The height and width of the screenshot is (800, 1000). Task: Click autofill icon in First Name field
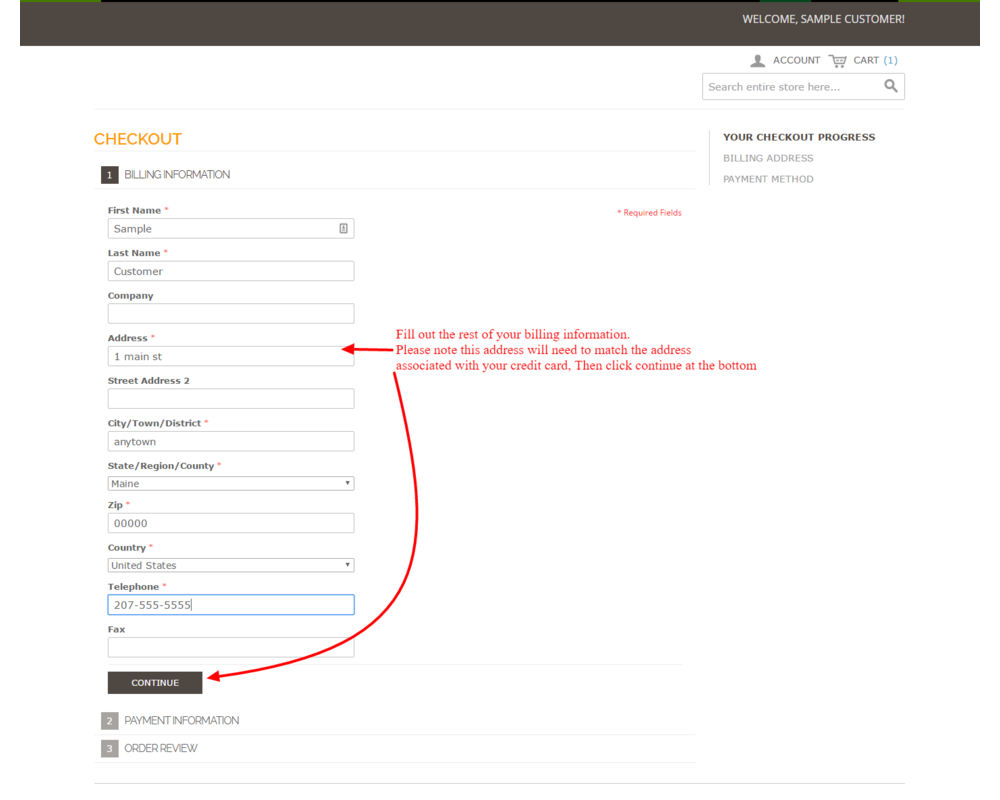(x=343, y=229)
